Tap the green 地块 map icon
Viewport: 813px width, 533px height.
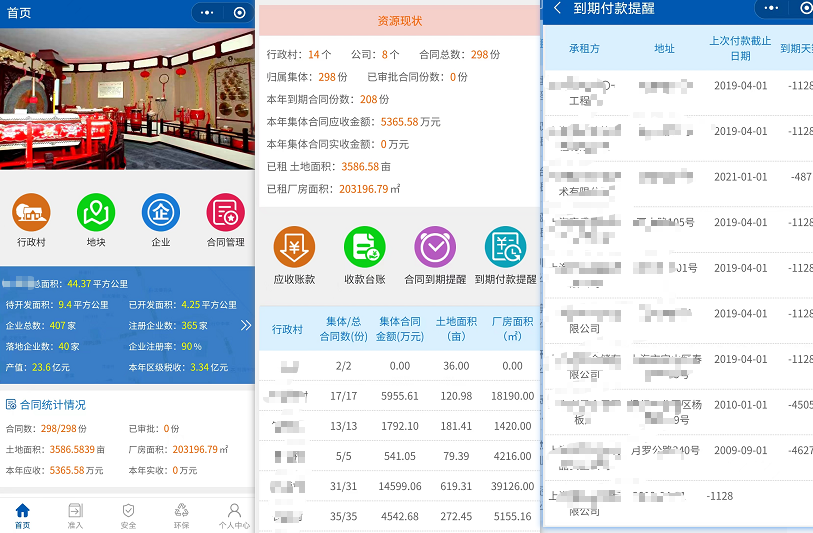click(96, 213)
